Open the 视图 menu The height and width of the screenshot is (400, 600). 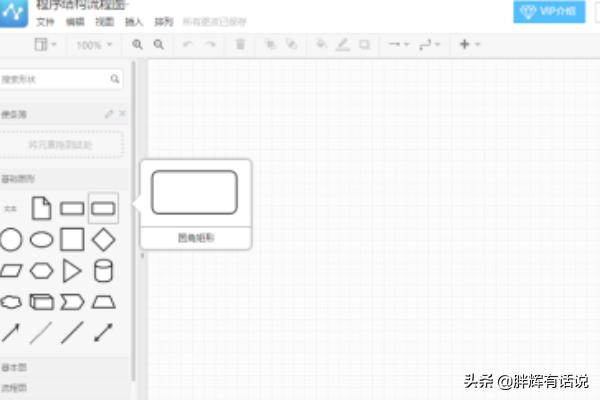[x=104, y=22]
